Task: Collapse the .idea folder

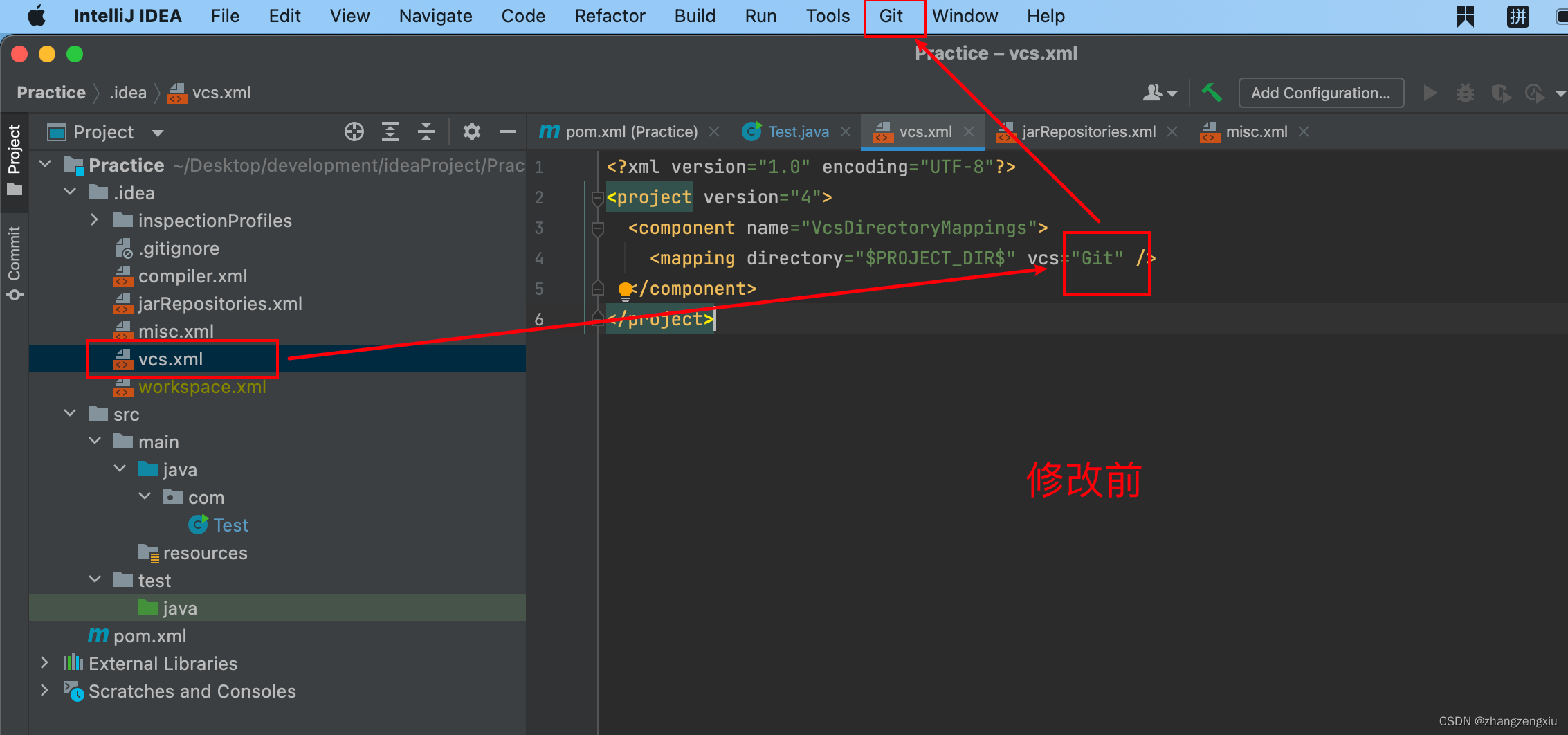Action: click(x=71, y=192)
